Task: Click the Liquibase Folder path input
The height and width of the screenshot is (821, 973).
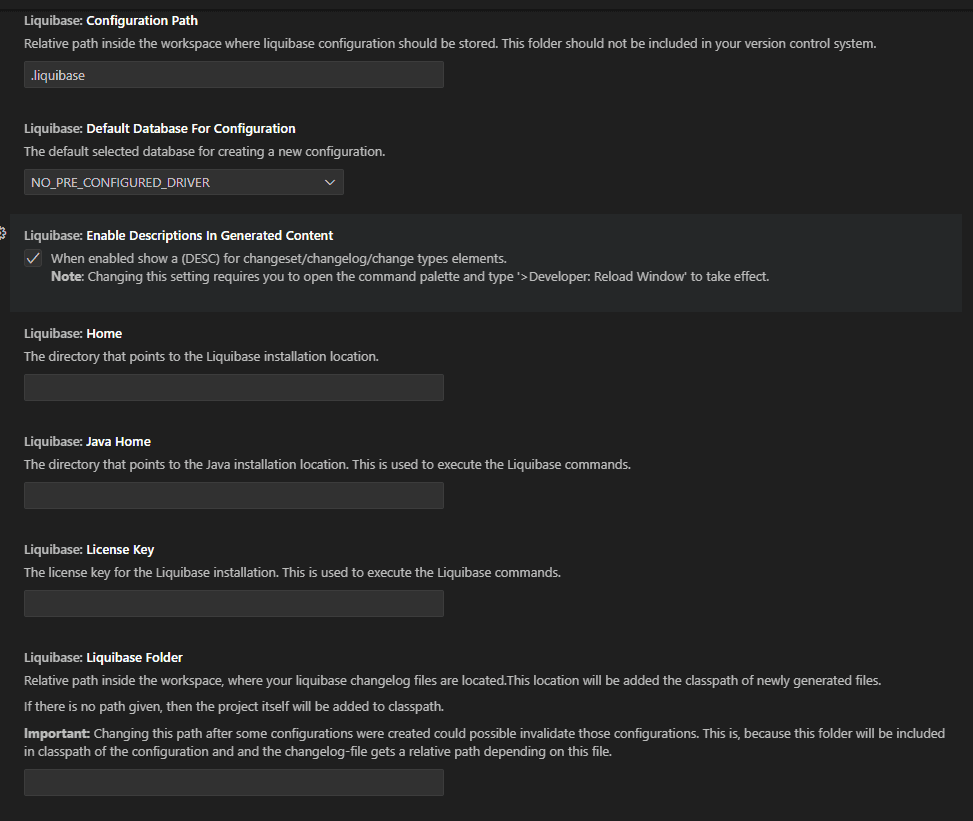Action: click(233, 782)
